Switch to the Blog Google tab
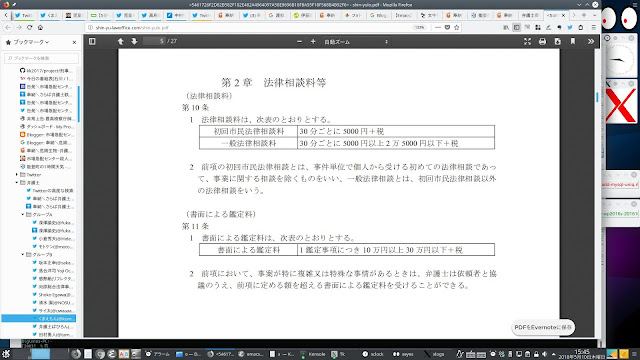 (x=378, y=15)
